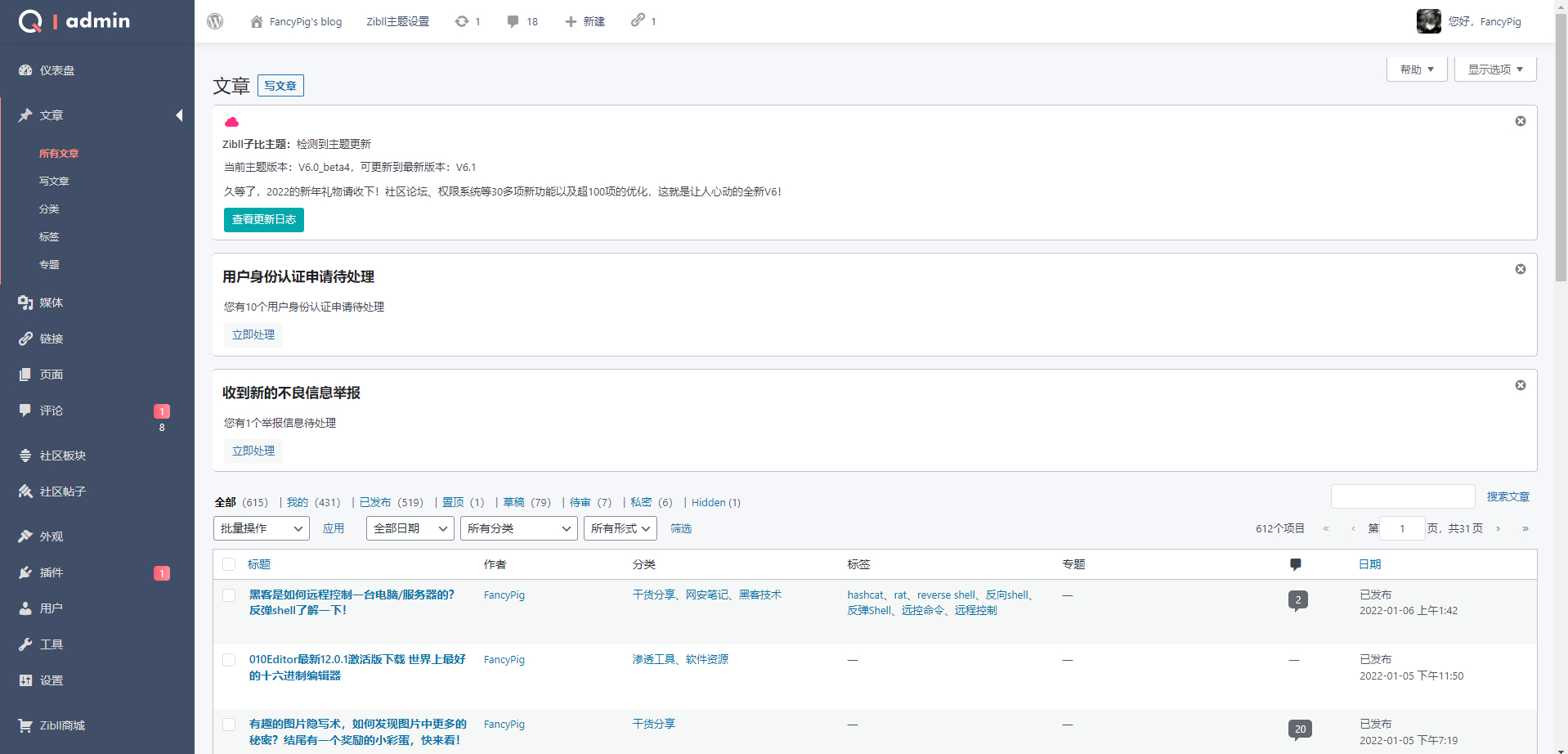Click the FancyPig user avatar

[1428, 21]
